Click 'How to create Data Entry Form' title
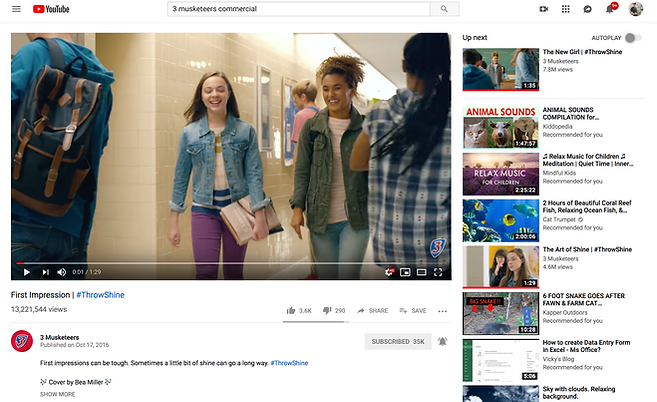 tap(586, 346)
